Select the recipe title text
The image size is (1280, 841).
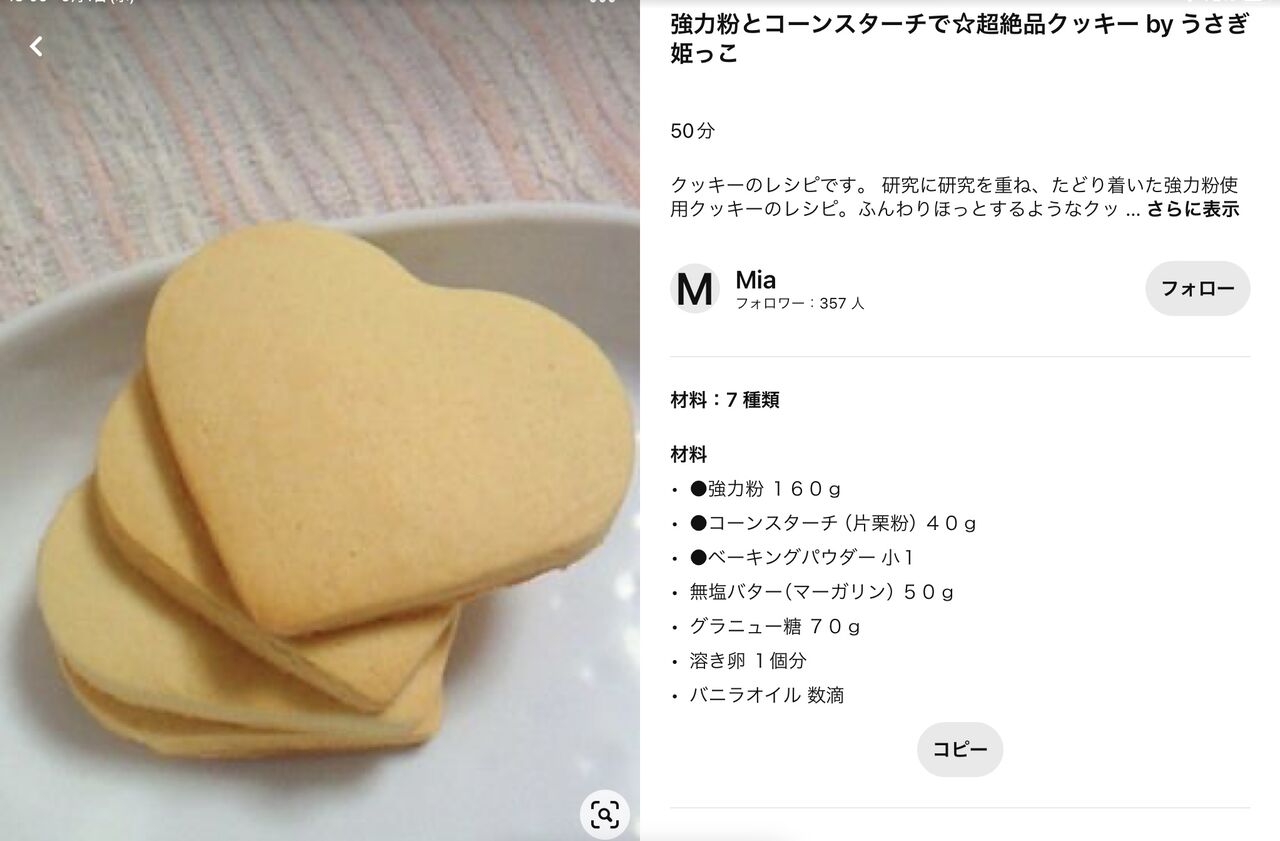[960, 39]
